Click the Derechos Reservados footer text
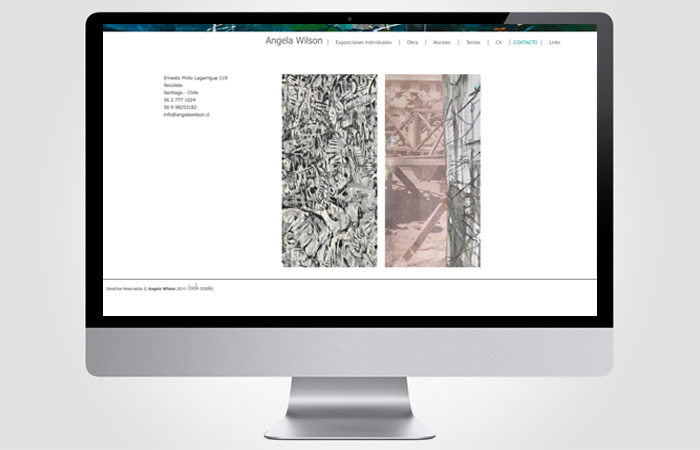 tap(125, 289)
